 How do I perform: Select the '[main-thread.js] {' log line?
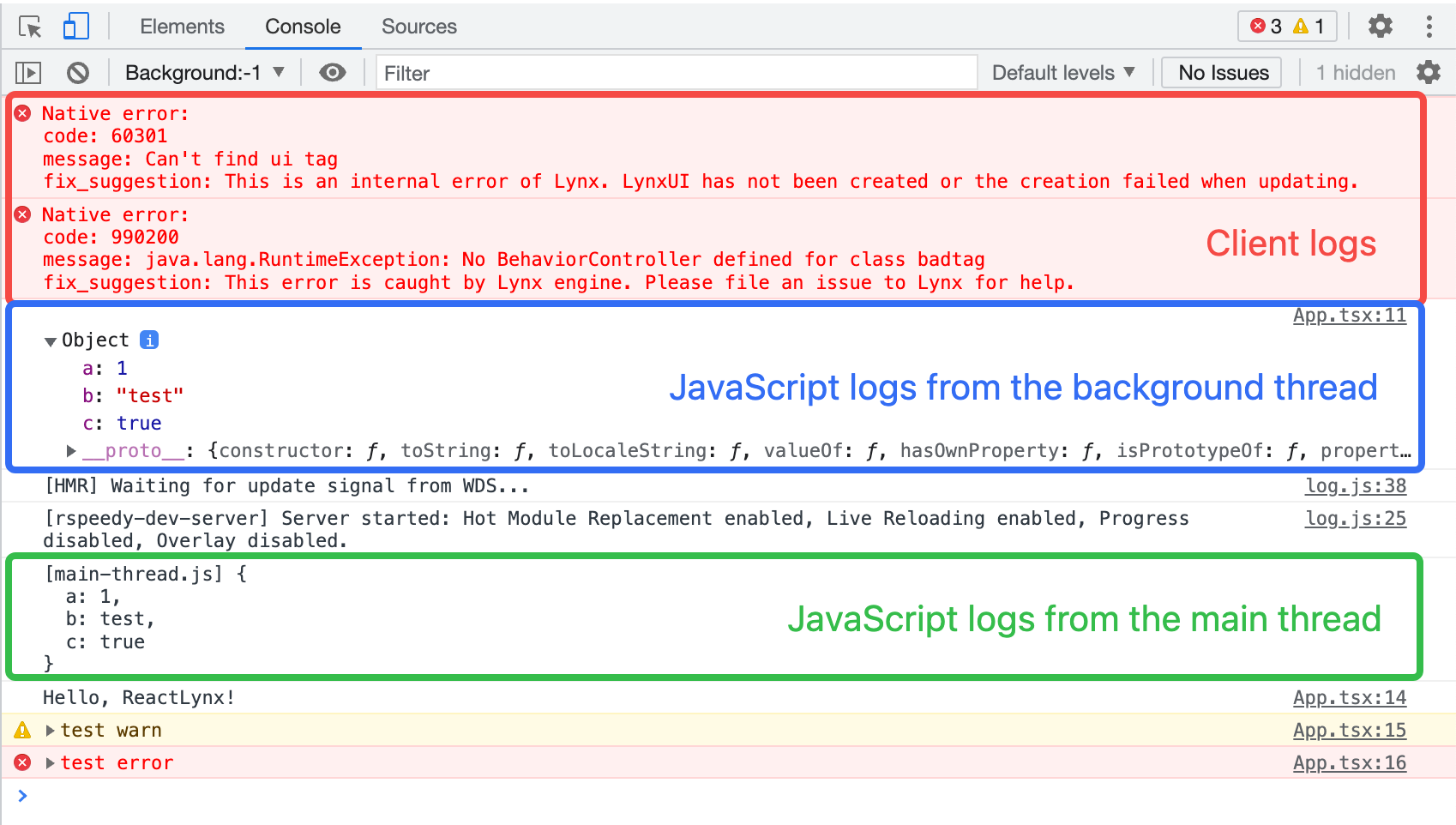coord(146,574)
